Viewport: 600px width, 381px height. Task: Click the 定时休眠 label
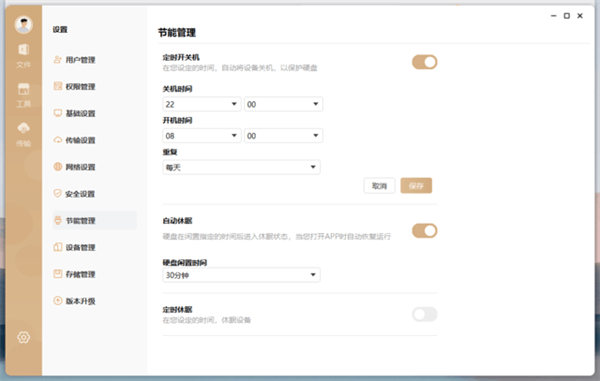point(177,309)
